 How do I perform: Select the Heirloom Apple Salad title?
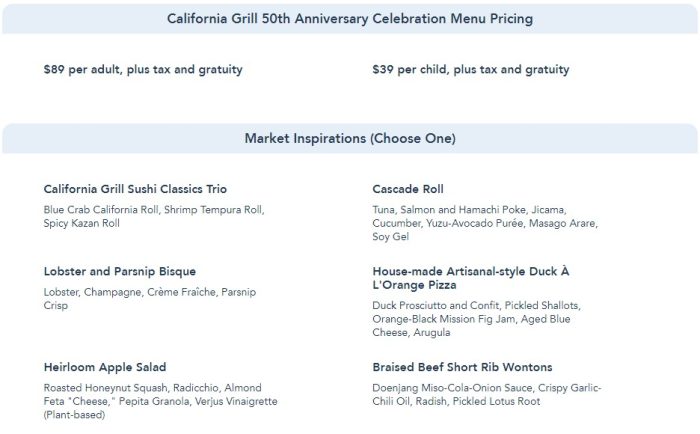point(105,367)
